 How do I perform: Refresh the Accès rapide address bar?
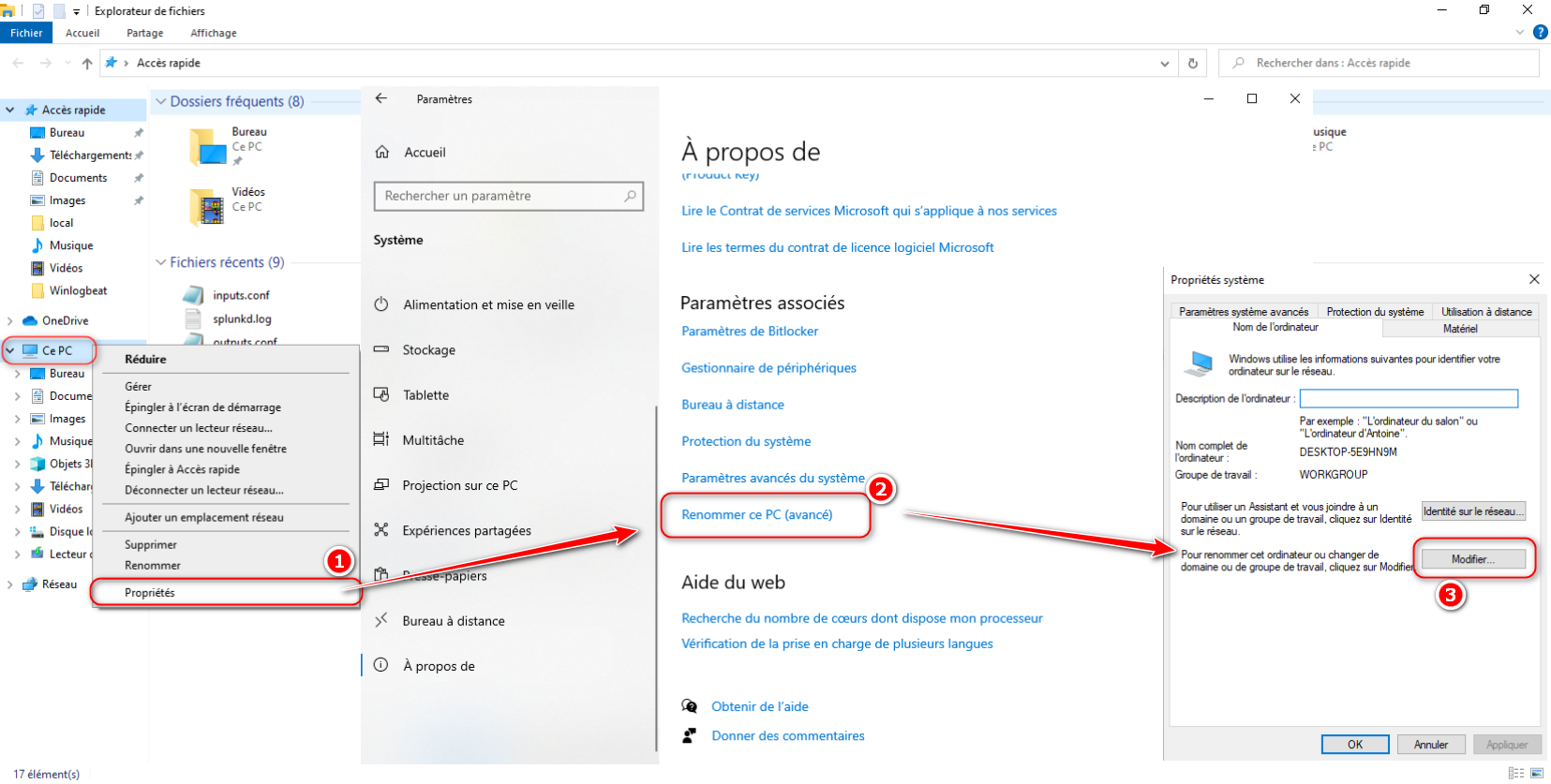tap(1193, 63)
